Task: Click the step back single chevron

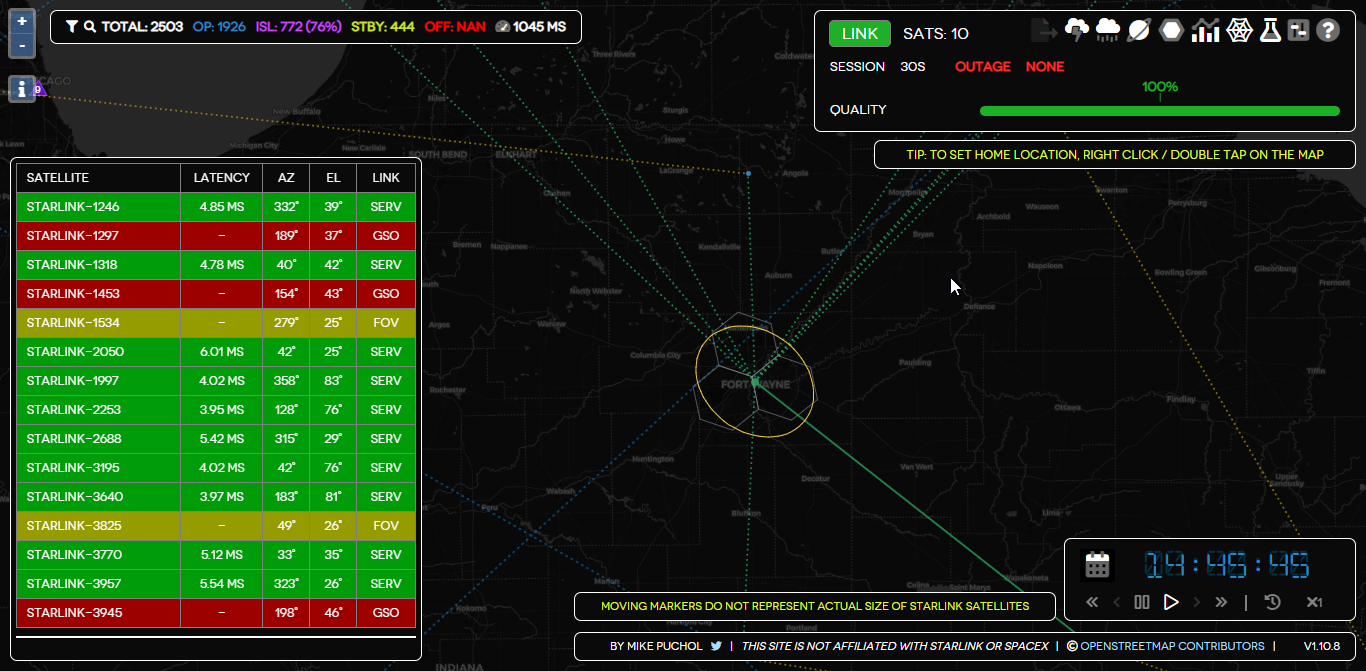Action: tap(1117, 602)
